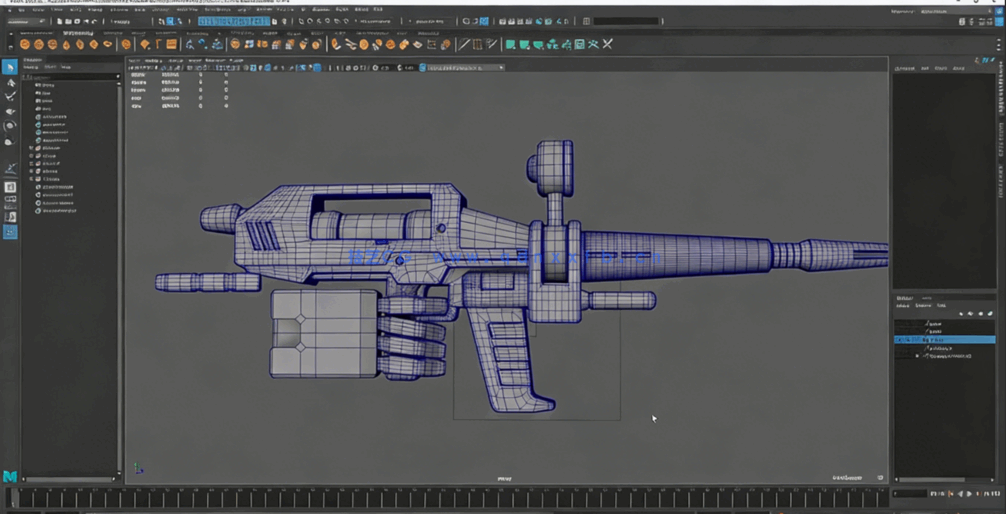Viewport: 1006px width, 514px height.
Task: Click the polygon sphere shelf icon
Action: coord(25,44)
